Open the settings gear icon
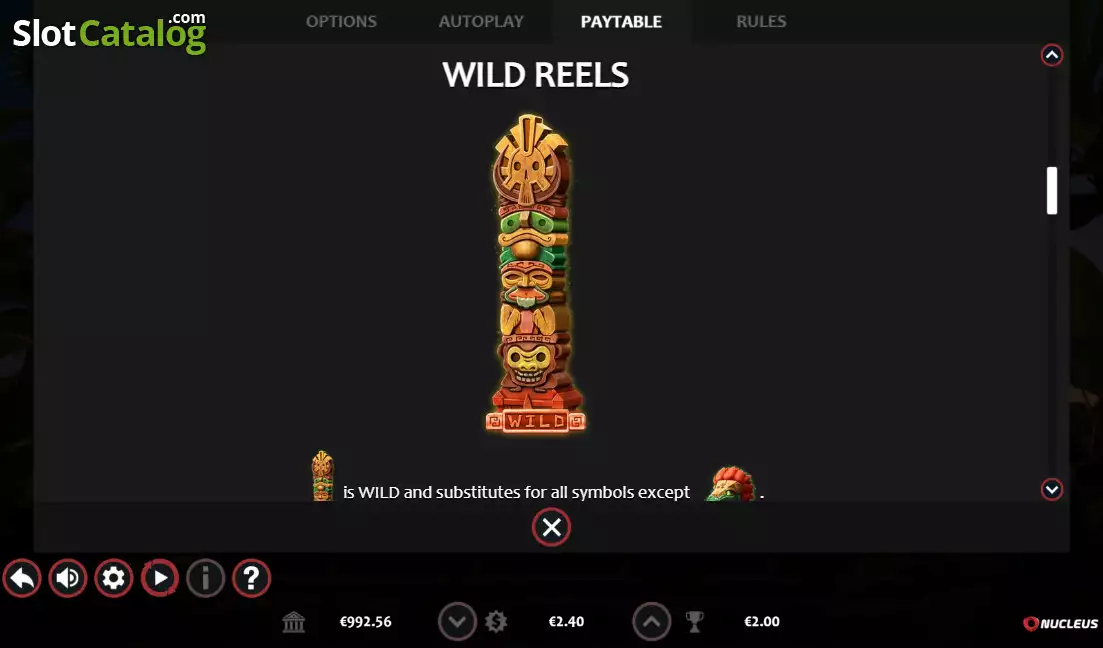Screen dimensions: 1103x648 click(x=113, y=578)
